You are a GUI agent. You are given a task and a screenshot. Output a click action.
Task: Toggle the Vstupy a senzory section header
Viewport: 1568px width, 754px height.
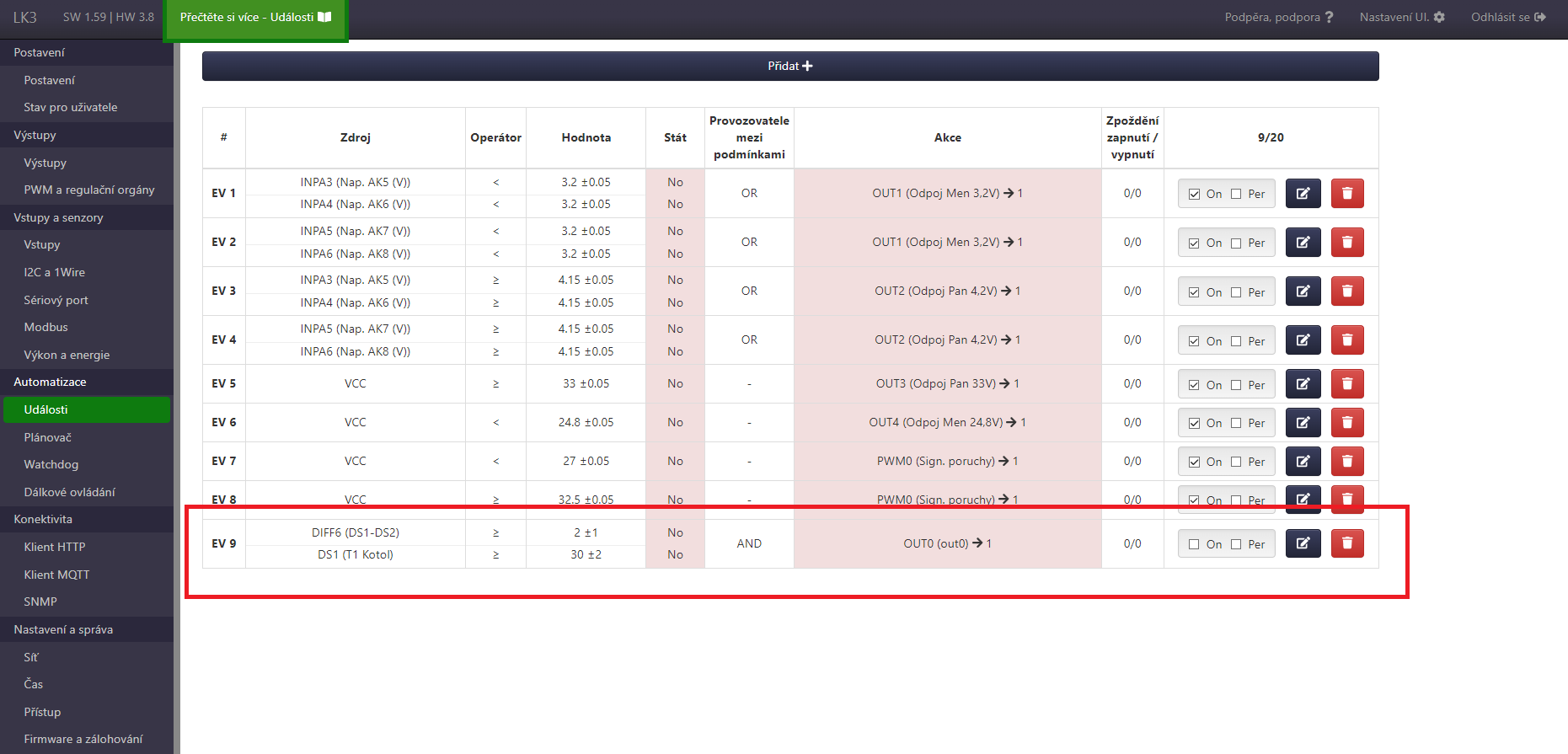click(58, 217)
